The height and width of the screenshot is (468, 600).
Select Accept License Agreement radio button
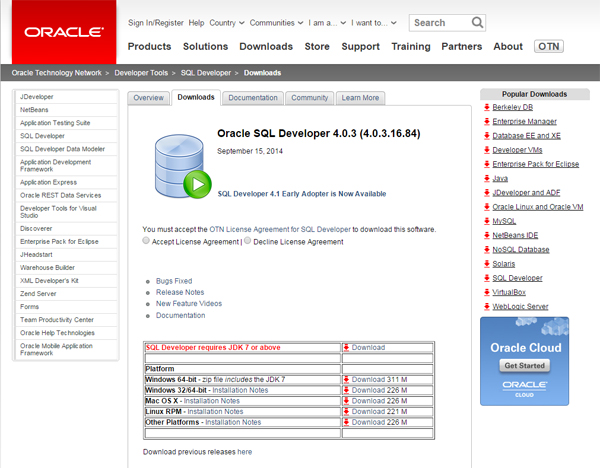pos(147,241)
